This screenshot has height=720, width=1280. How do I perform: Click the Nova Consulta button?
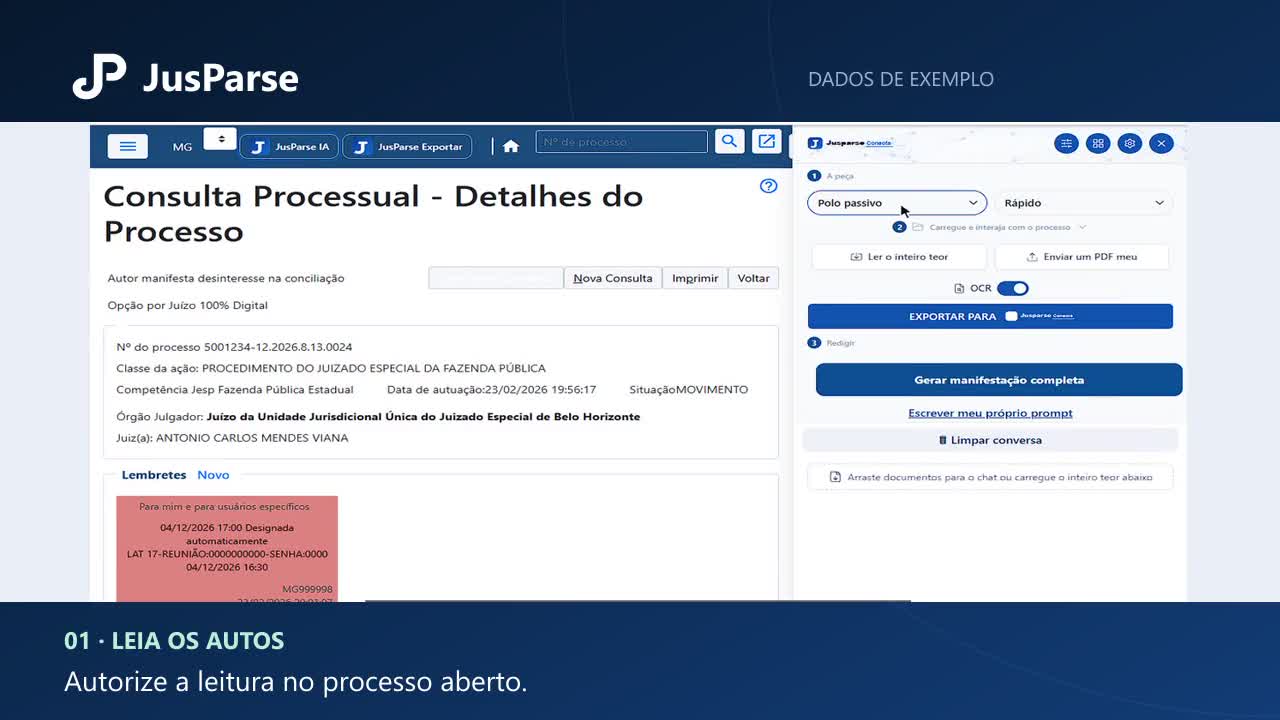click(613, 278)
